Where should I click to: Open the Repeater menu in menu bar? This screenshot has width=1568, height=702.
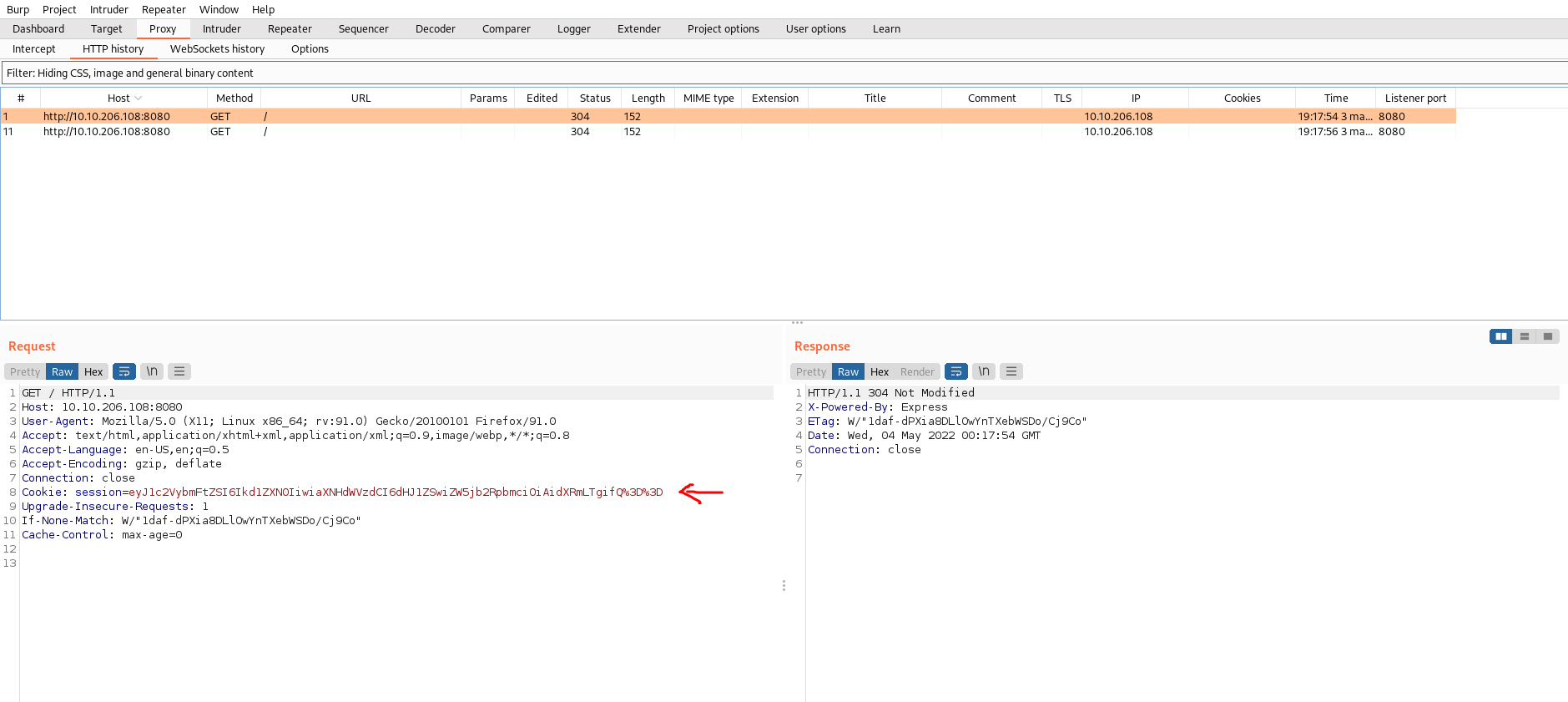[x=164, y=9]
